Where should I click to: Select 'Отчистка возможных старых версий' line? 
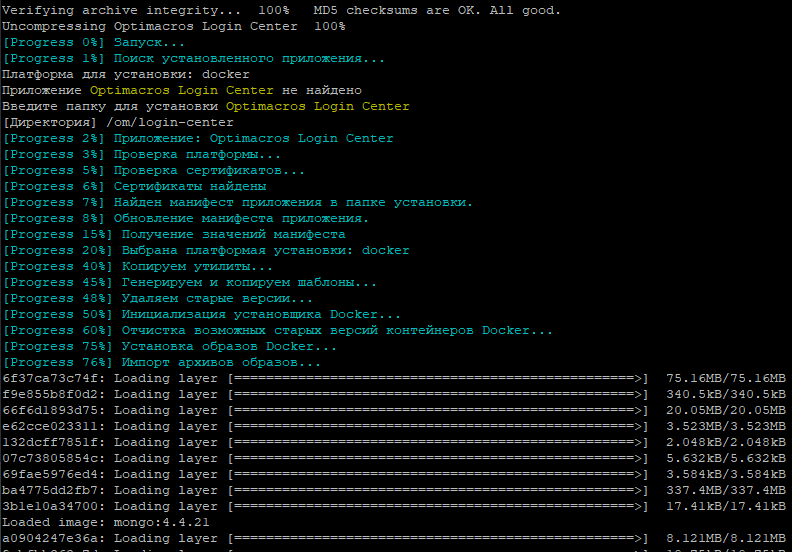(x=277, y=330)
